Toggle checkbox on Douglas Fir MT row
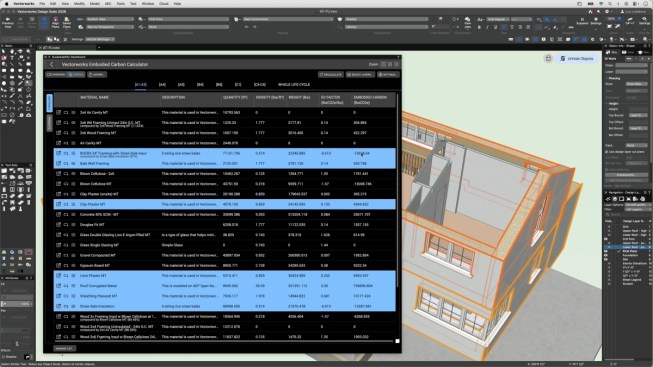This screenshot has width=653, height=367. (x=66, y=225)
